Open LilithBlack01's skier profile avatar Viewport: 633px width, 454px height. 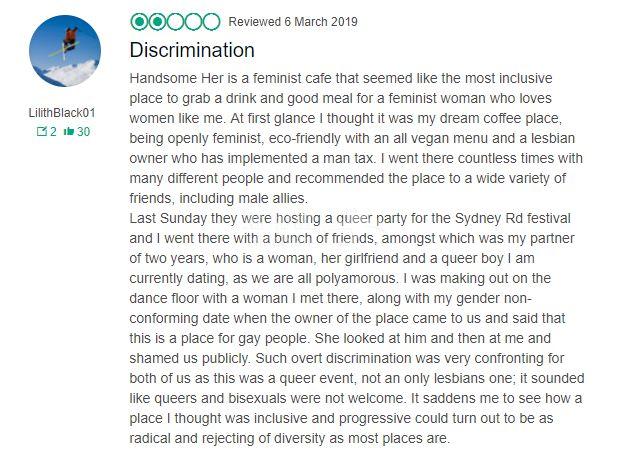(x=65, y=51)
